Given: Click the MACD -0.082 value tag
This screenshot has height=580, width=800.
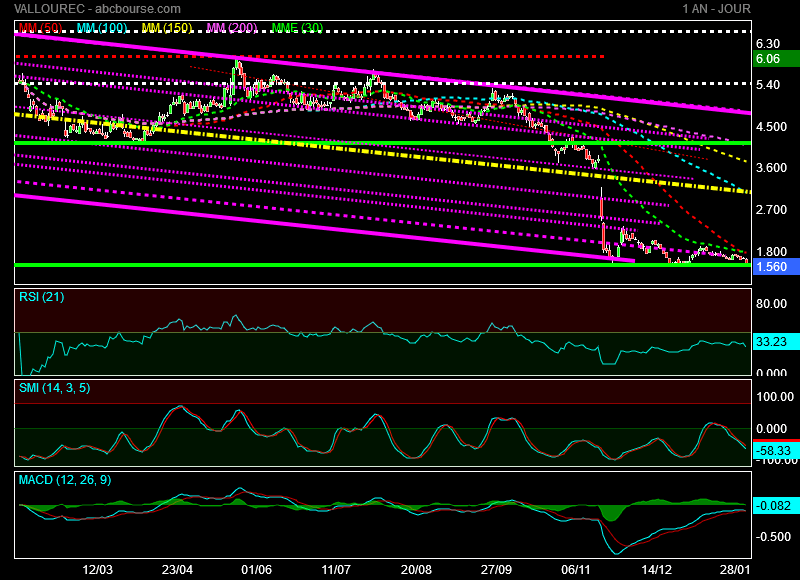Looking at the screenshot, I should (772, 505).
